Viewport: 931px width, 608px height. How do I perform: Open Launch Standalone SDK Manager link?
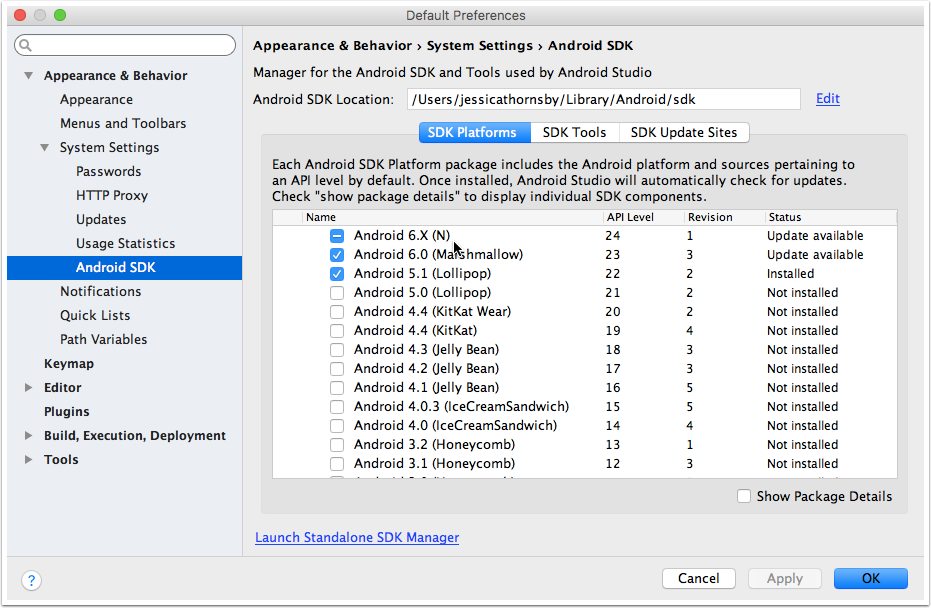[357, 537]
